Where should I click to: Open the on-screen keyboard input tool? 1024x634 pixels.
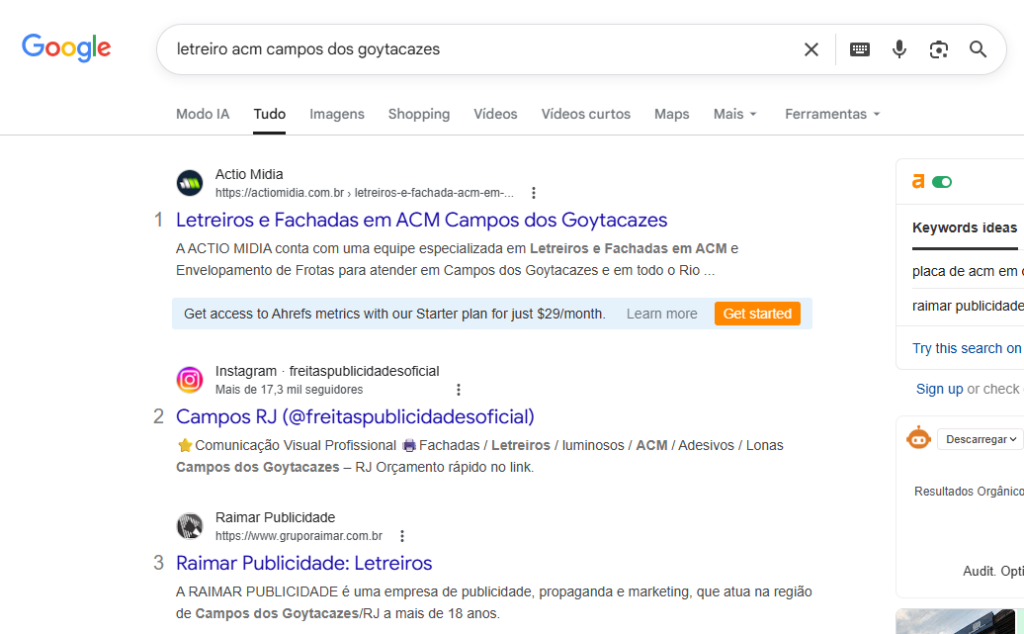(x=859, y=50)
